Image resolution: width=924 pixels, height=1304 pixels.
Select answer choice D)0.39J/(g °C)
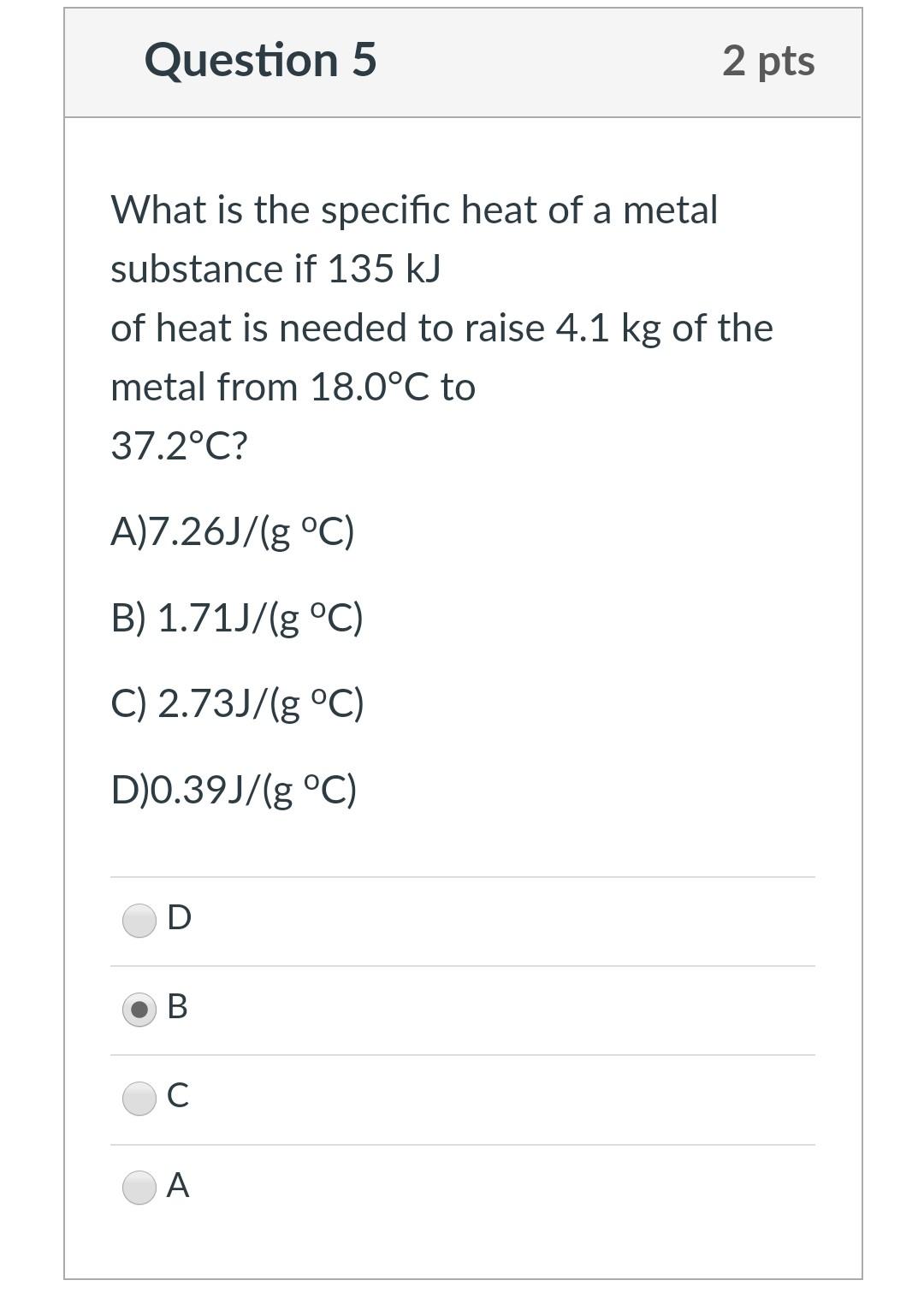click(234, 789)
